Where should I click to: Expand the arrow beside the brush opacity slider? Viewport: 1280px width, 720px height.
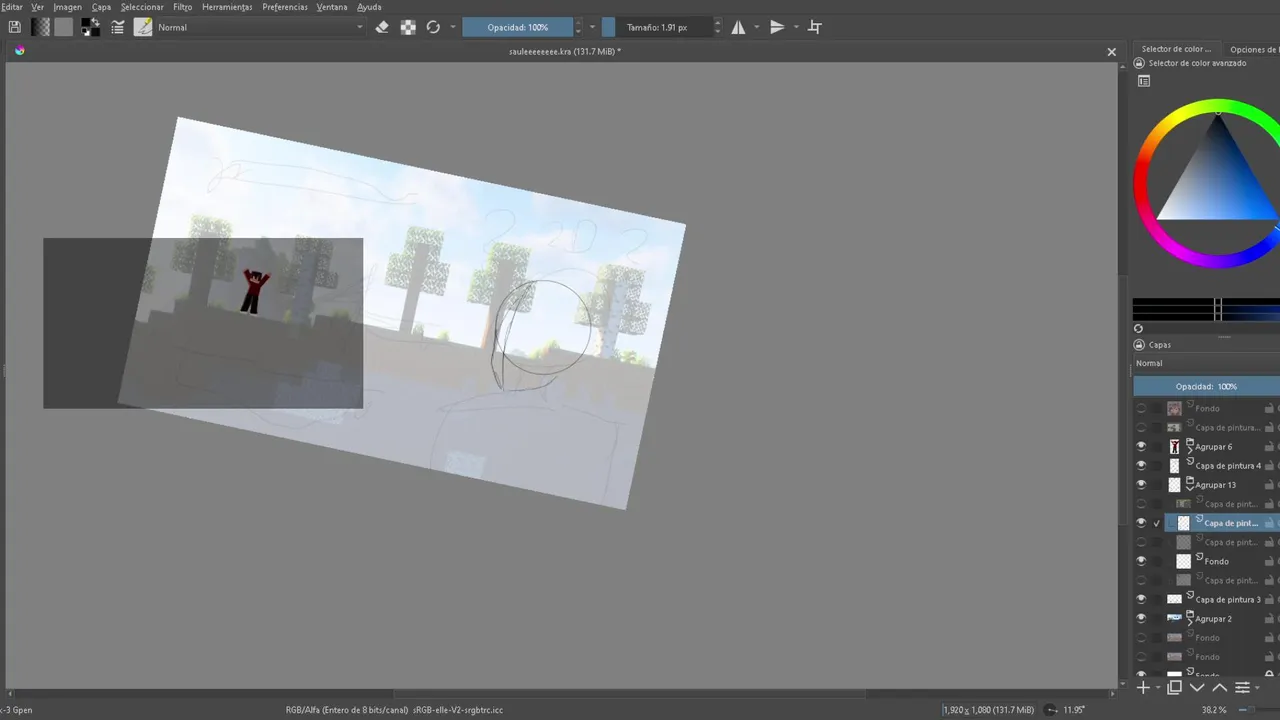[x=592, y=27]
